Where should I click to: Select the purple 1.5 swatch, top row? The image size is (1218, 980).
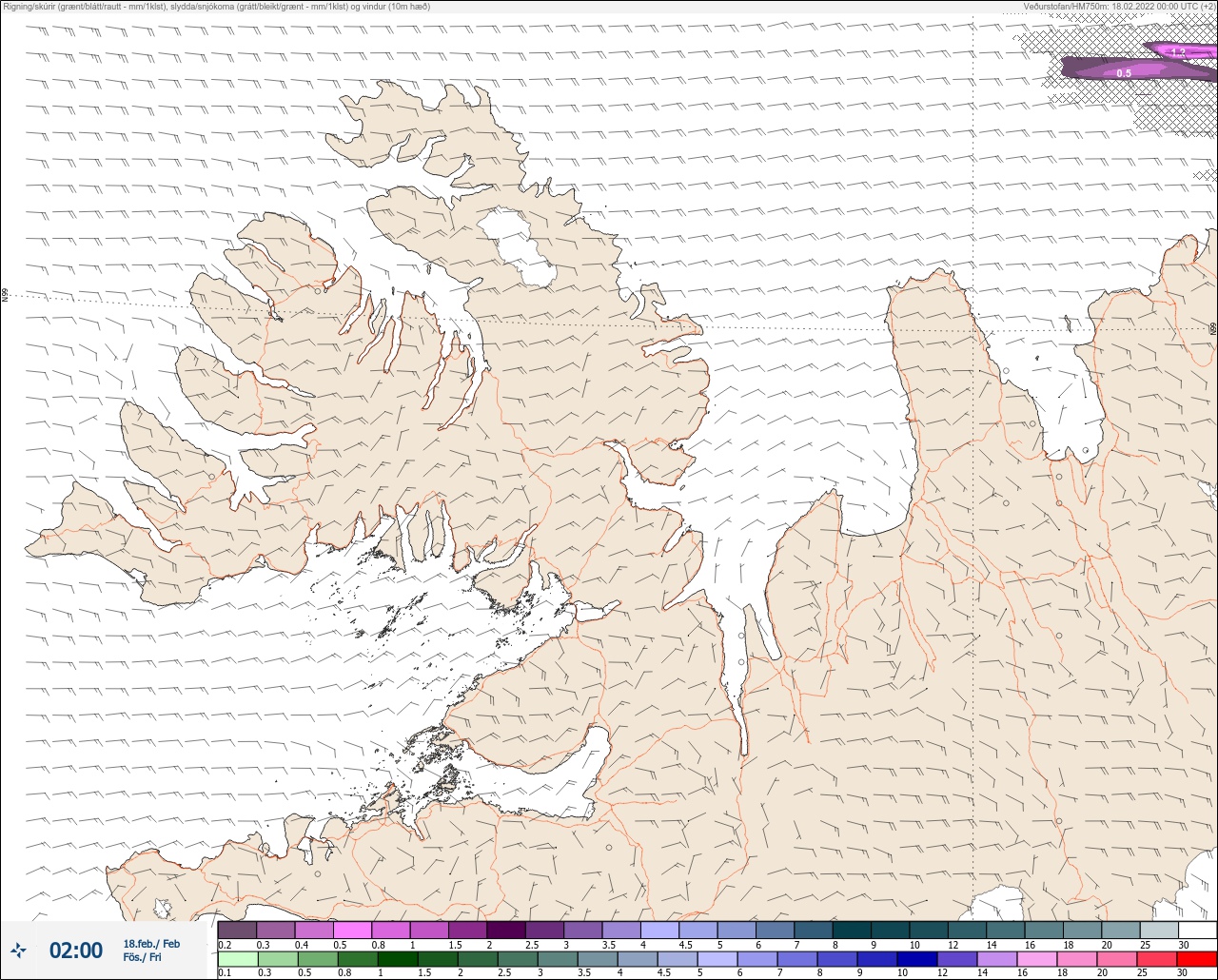(x=467, y=930)
